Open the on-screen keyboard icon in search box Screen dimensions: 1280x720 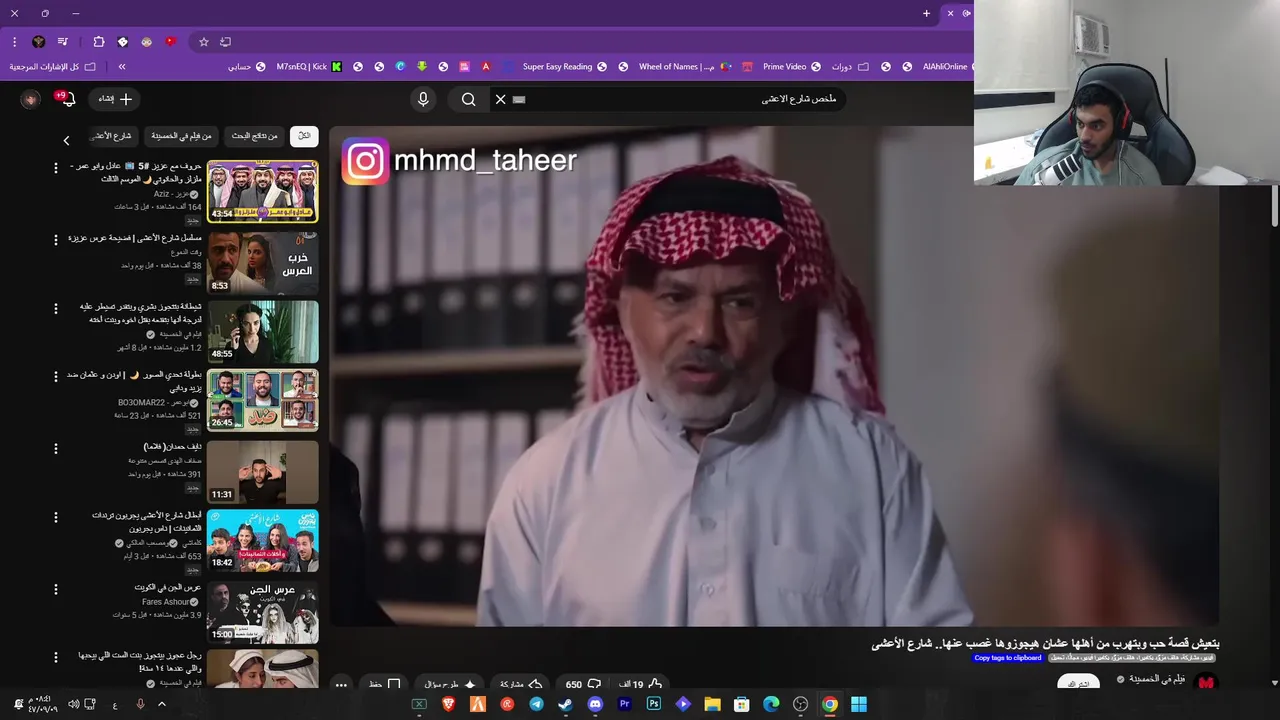pyautogui.click(x=519, y=99)
